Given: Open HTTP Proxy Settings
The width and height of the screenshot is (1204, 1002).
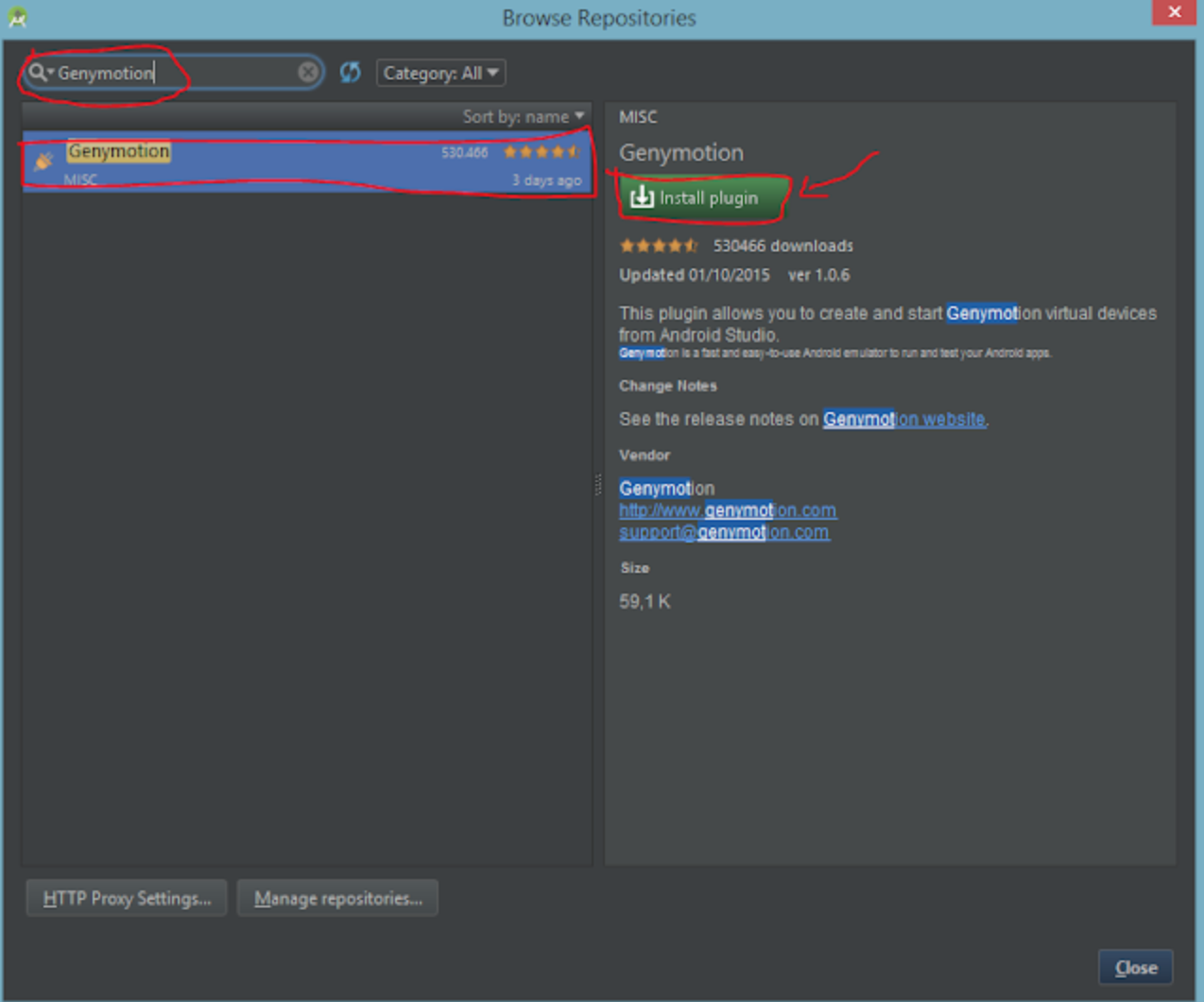Looking at the screenshot, I should coord(127,898).
